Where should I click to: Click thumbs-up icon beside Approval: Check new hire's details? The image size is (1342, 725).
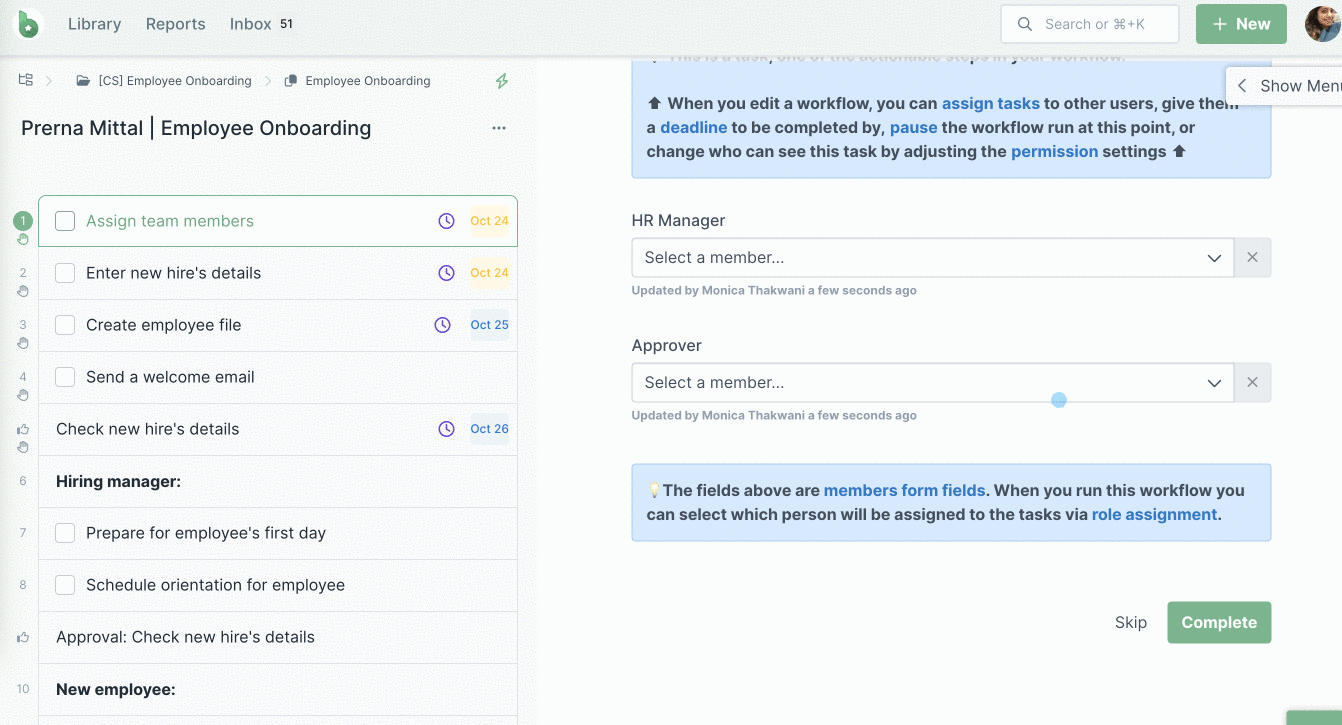pyautogui.click(x=23, y=637)
